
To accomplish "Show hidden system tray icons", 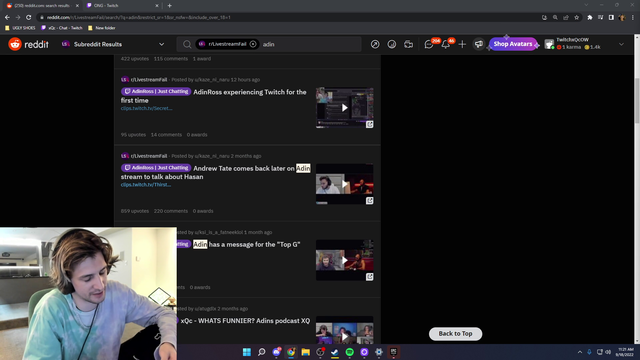I will pos(580,352).
